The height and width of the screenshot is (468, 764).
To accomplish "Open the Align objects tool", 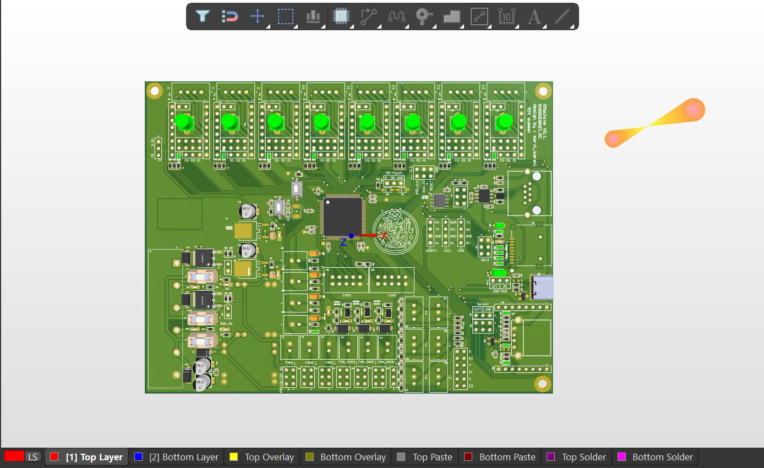I will 313,17.
